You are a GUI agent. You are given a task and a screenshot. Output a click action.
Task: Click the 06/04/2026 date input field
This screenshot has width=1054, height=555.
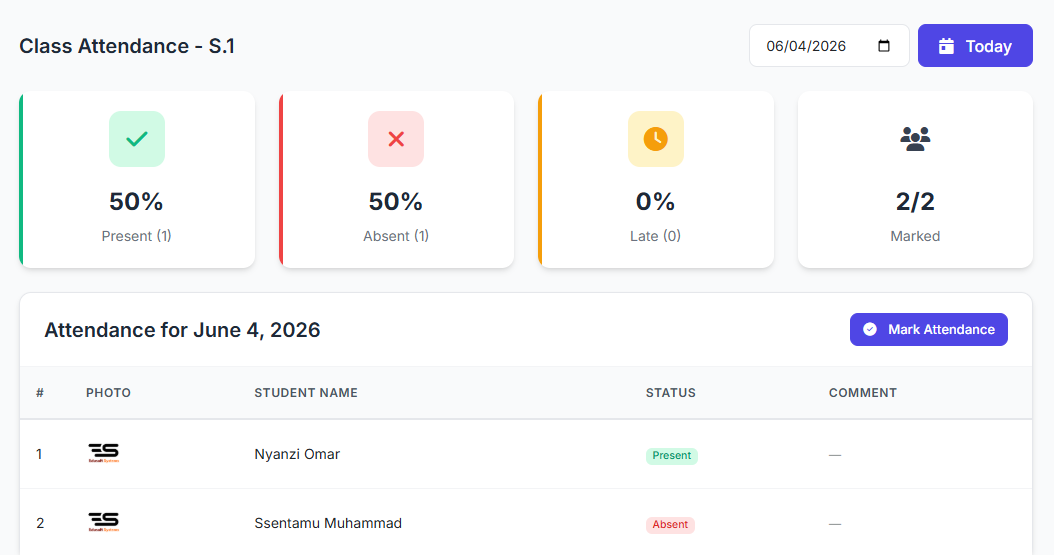point(829,46)
